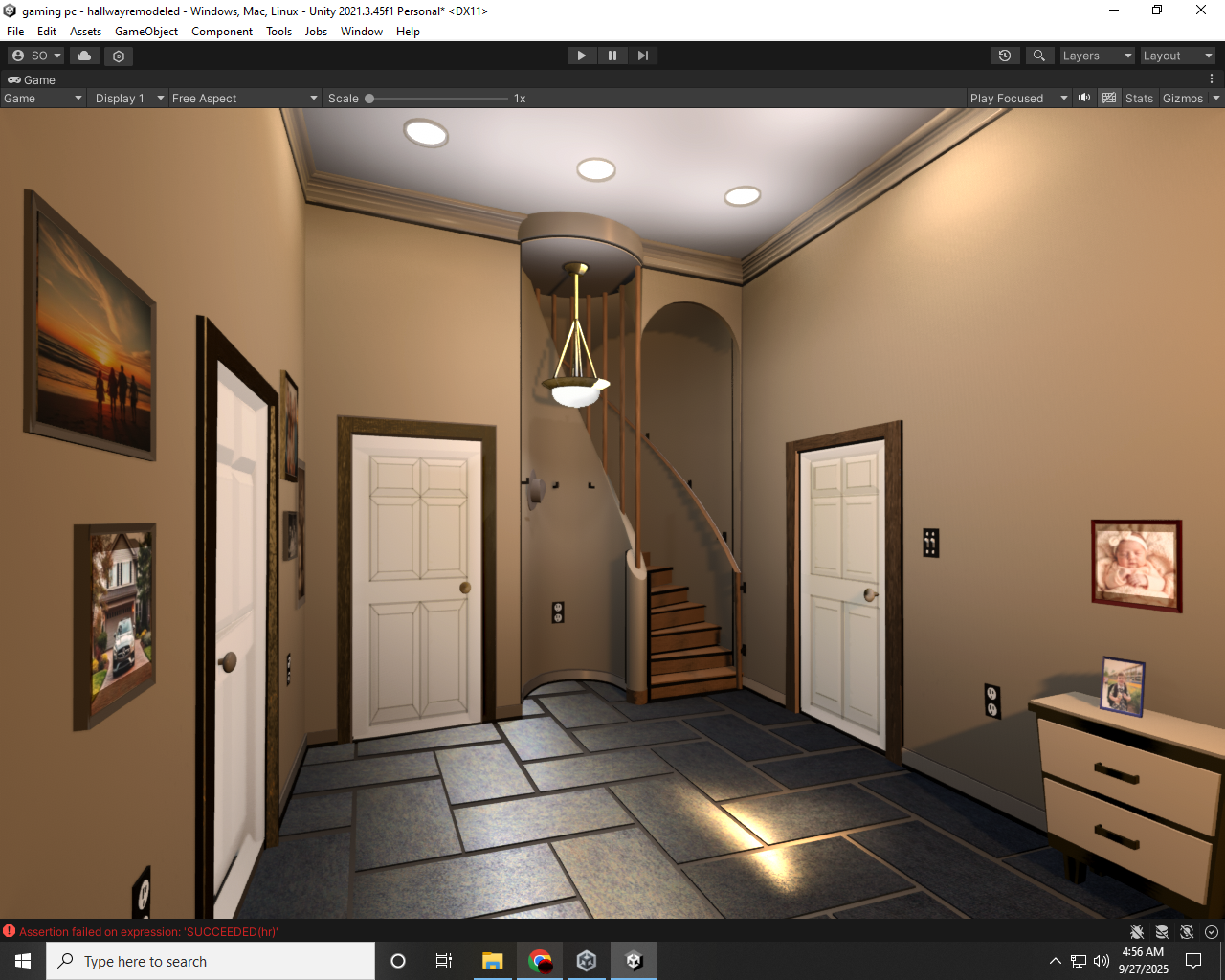The width and height of the screenshot is (1225, 980).
Task: Click the Assertion failed error message
Action: point(148,931)
